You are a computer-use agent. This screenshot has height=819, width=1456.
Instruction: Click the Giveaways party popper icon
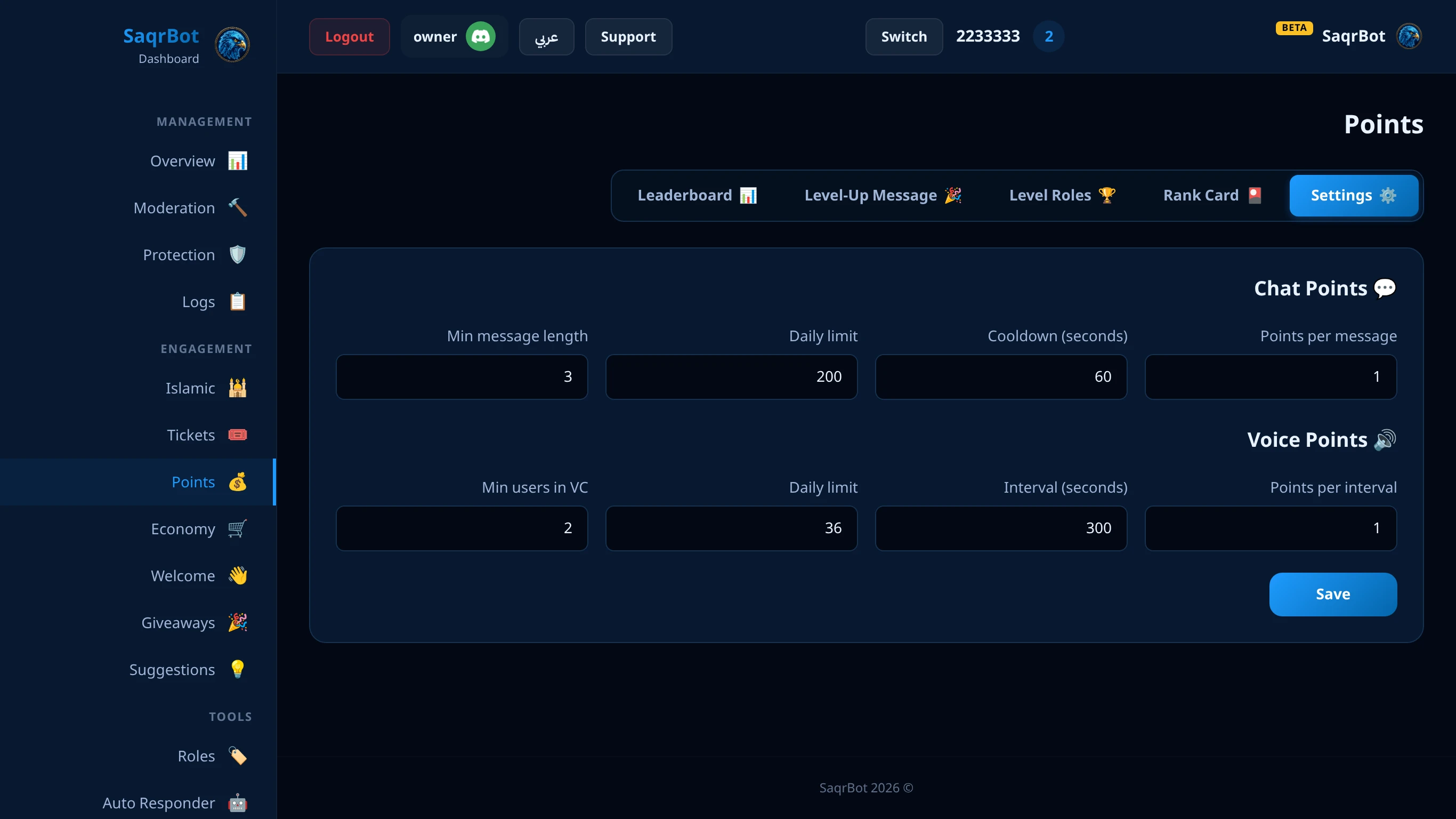point(237,623)
